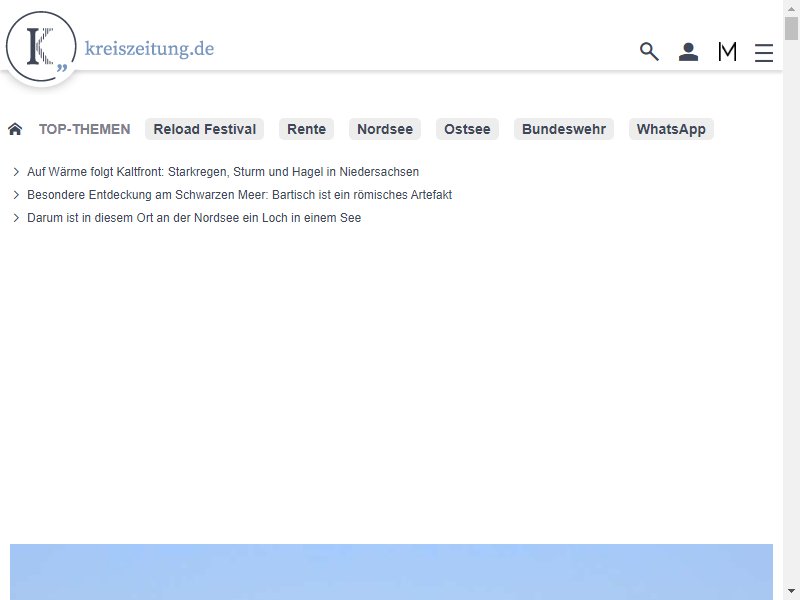Click the TOP-THEMEN label

pos(85,129)
